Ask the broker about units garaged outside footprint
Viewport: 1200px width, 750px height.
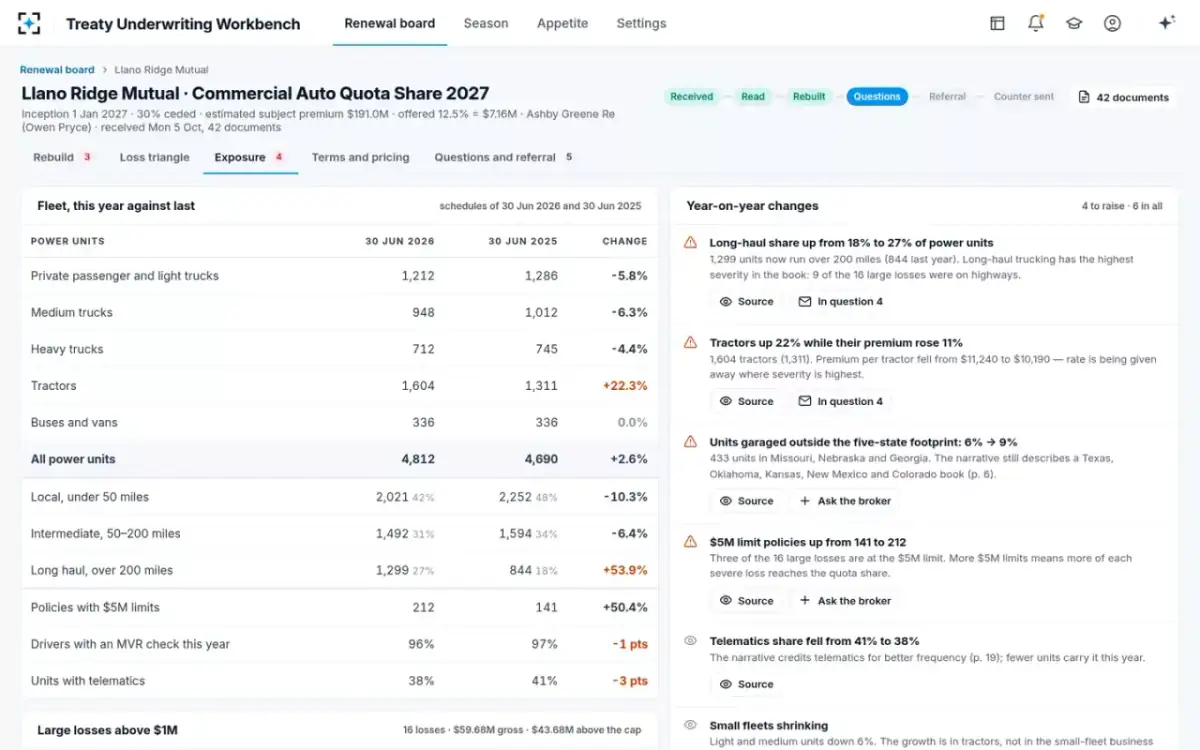click(845, 501)
